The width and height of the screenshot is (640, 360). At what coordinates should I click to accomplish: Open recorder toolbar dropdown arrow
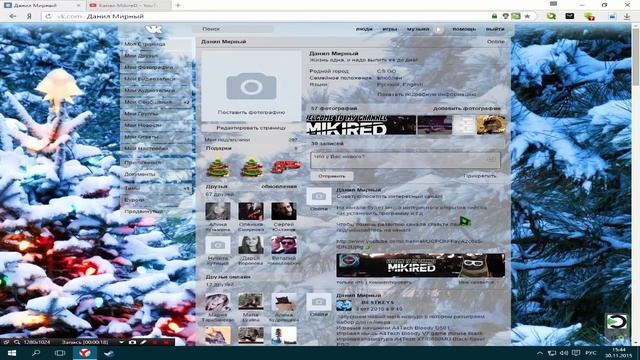click(x=122, y=342)
